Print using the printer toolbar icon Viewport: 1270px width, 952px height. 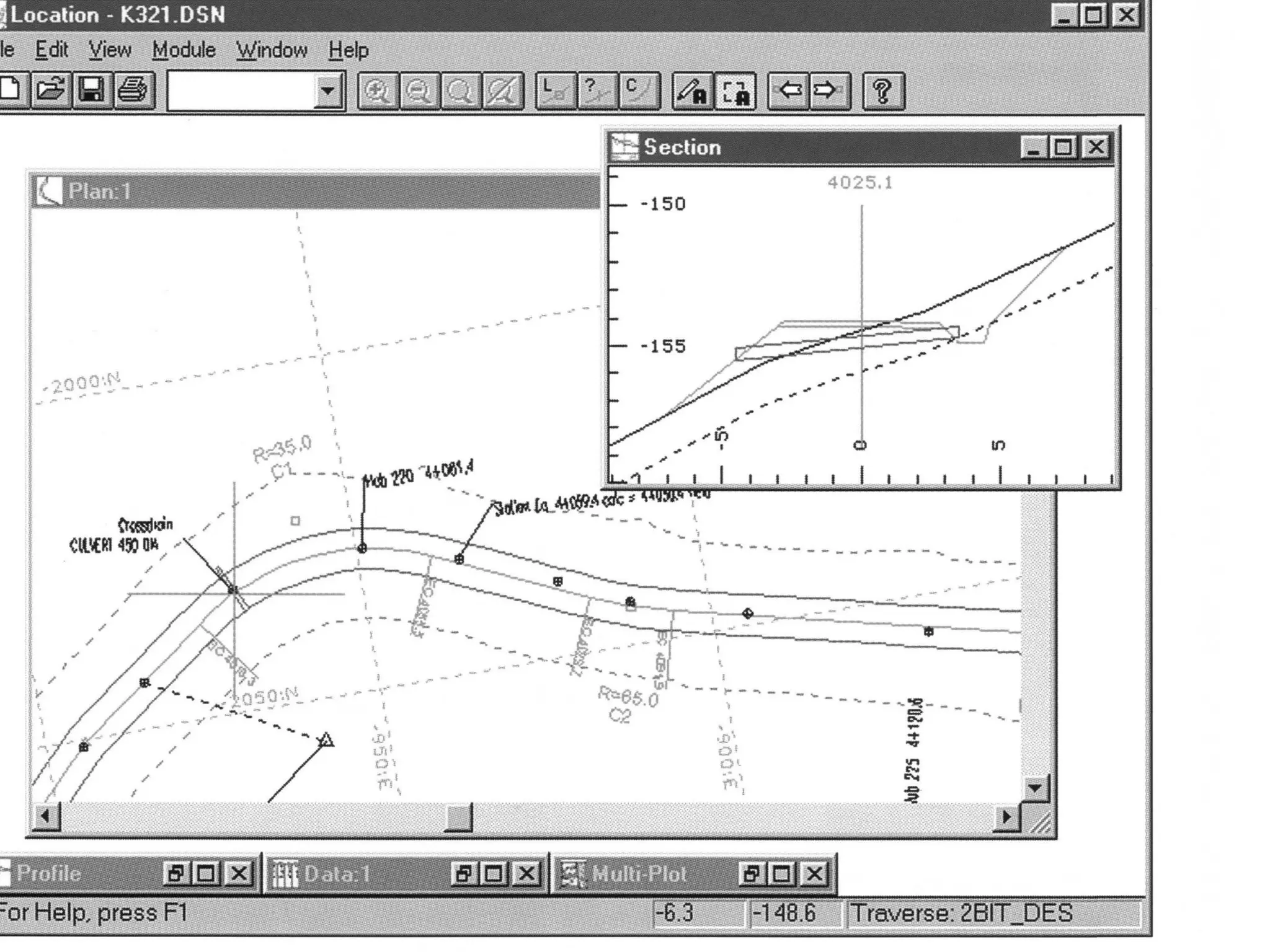pos(133,91)
